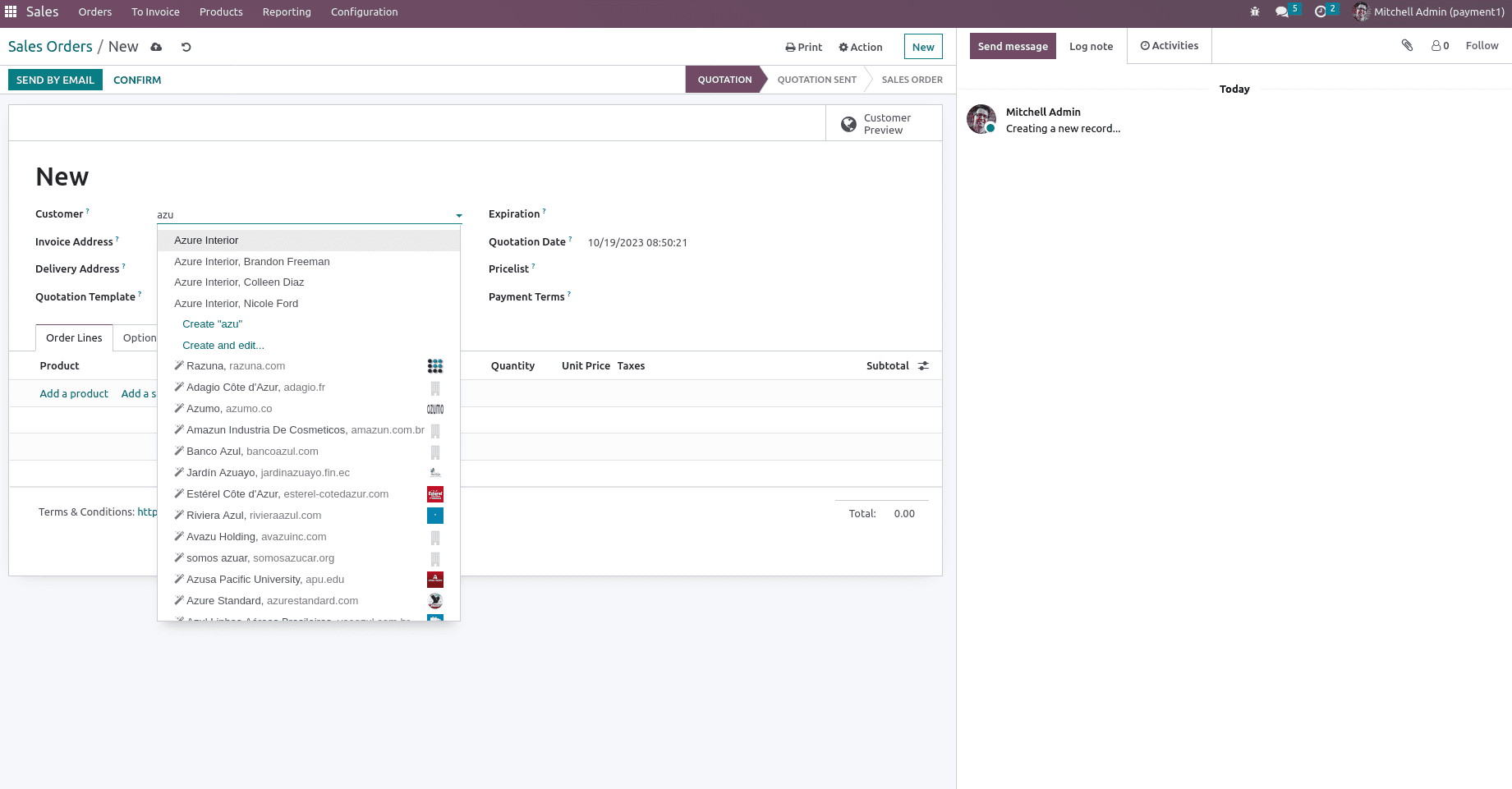Open the To Invoice menu
The height and width of the screenshot is (789, 1512).
click(x=155, y=11)
